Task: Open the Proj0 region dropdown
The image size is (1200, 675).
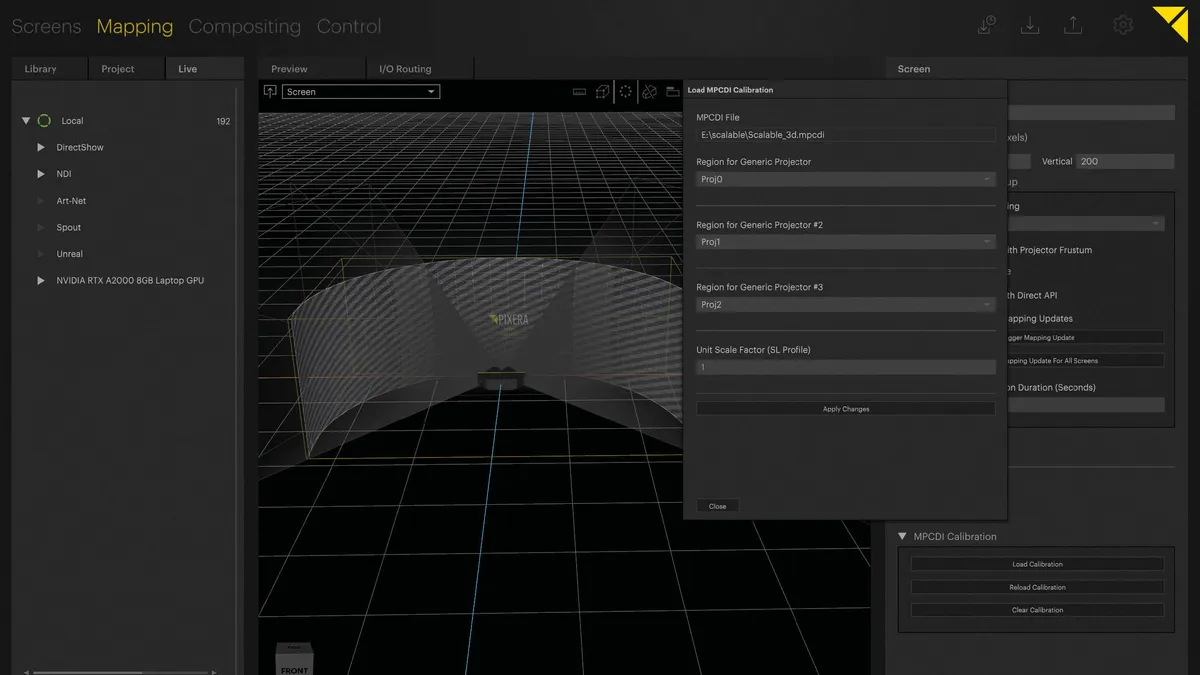Action: (x=846, y=180)
